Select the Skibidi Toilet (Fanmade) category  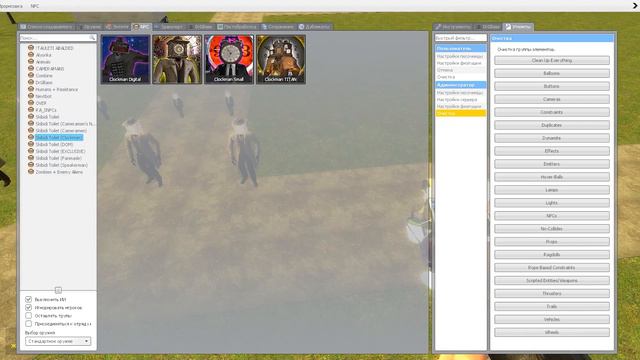[x=58, y=158]
